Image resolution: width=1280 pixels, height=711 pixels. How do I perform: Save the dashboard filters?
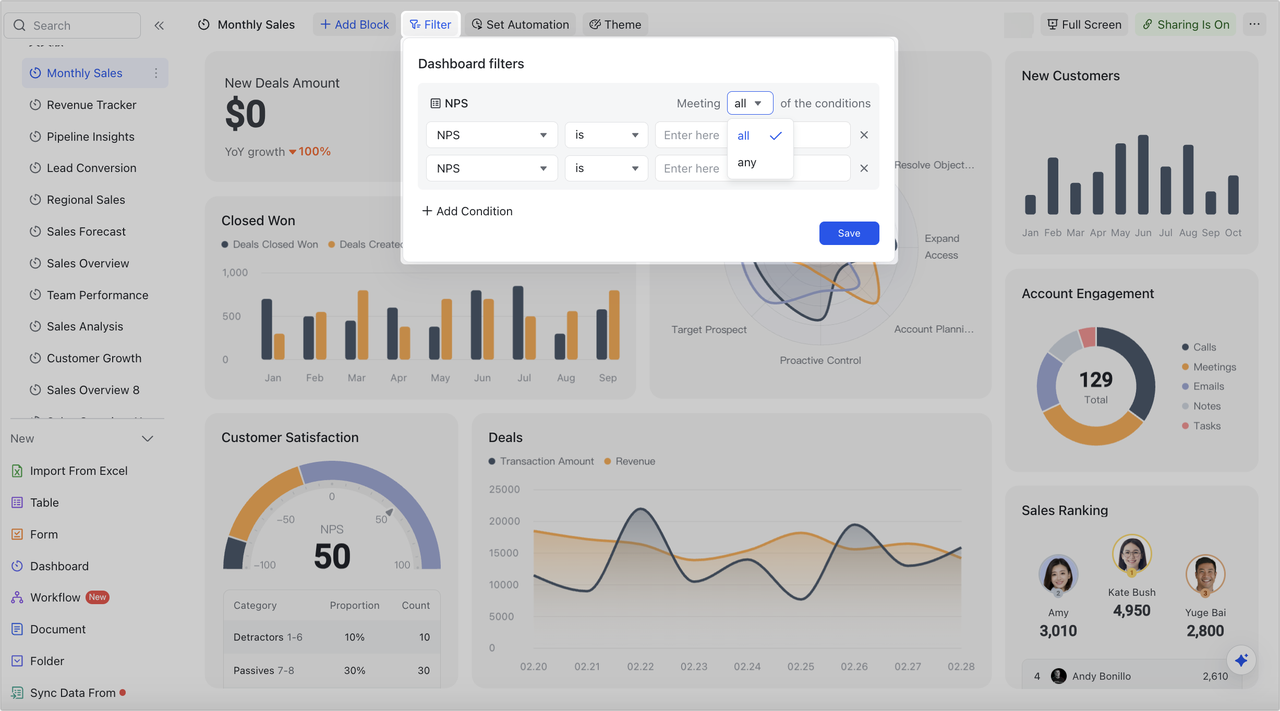tap(848, 232)
